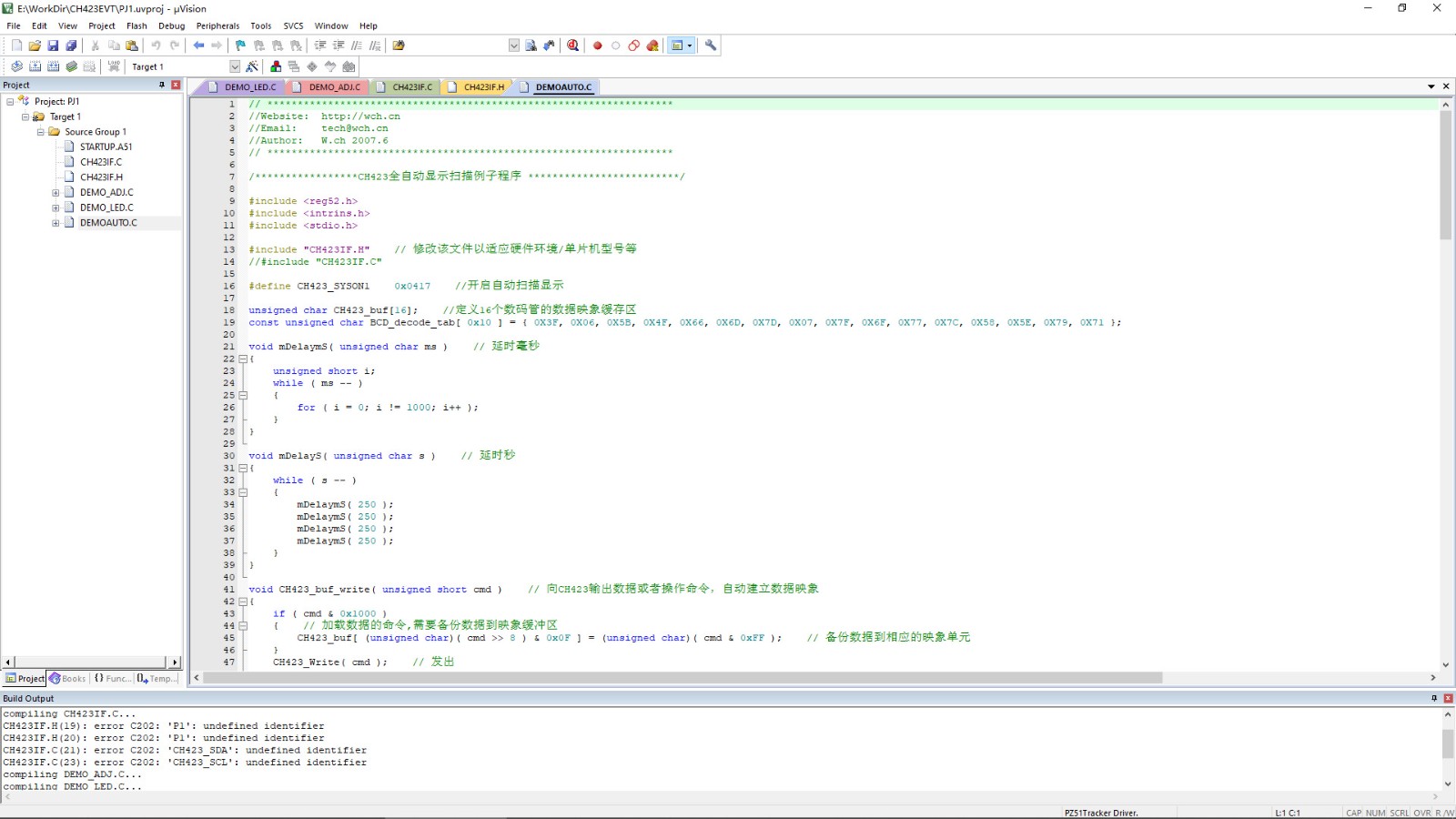The width and height of the screenshot is (1456, 819).
Task: Pin the Build Output panel pushpin
Action: pyautogui.click(x=1434, y=698)
